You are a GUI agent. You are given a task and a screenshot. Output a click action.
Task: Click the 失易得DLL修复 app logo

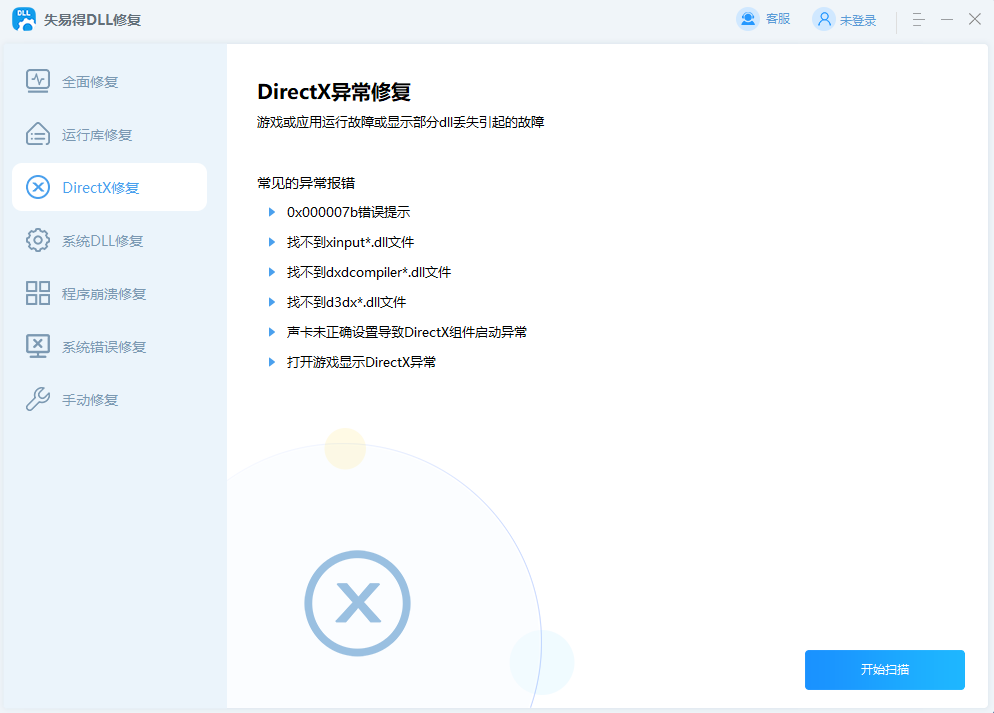coord(24,19)
